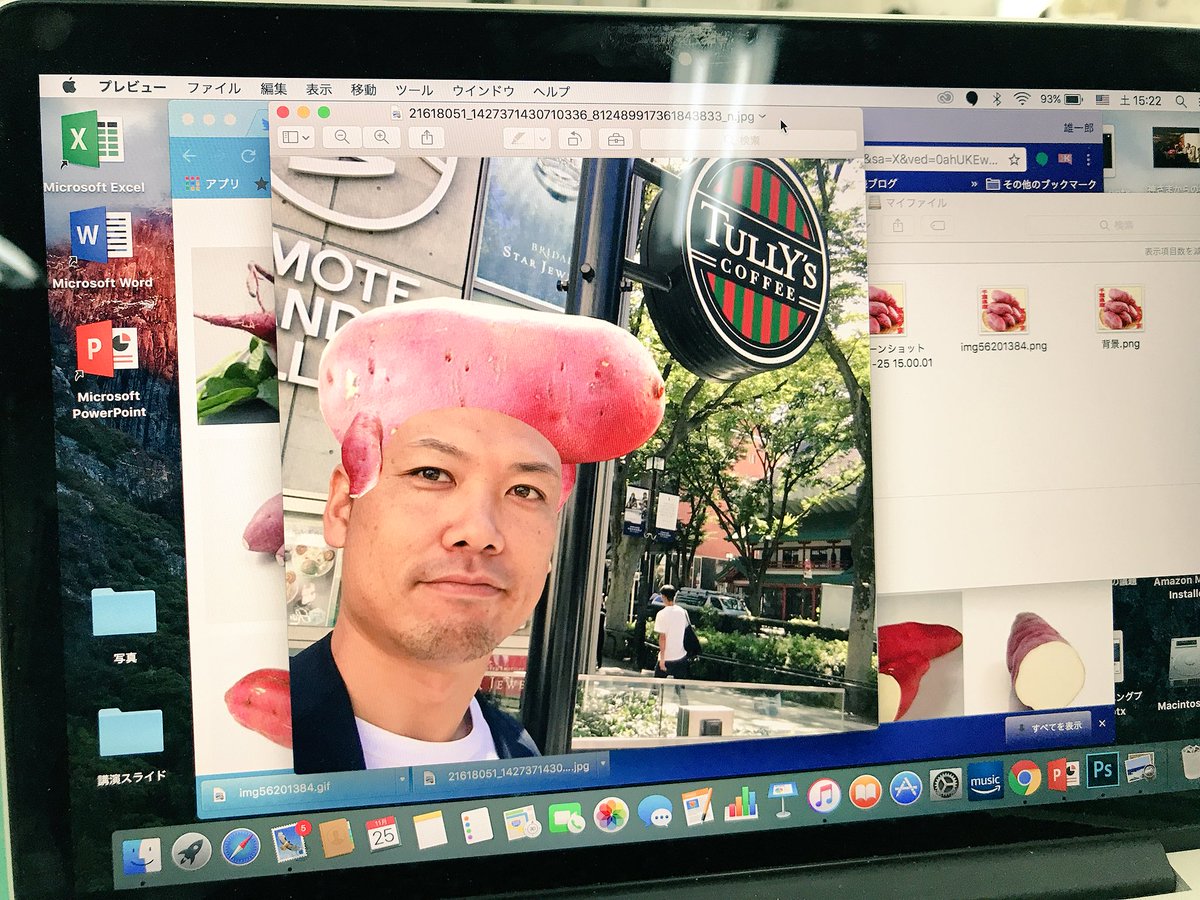Open FaceTime from the Dock
The height and width of the screenshot is (900, 1200).
click(566, 818)
